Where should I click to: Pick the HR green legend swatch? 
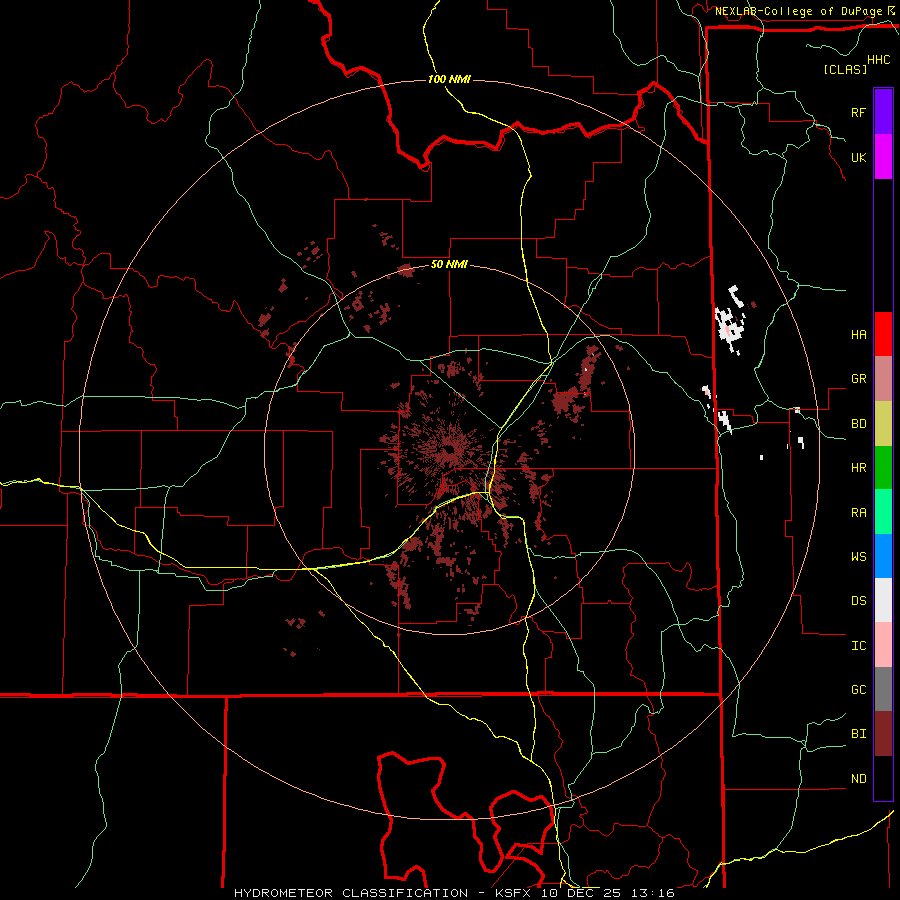click(883, 468)
